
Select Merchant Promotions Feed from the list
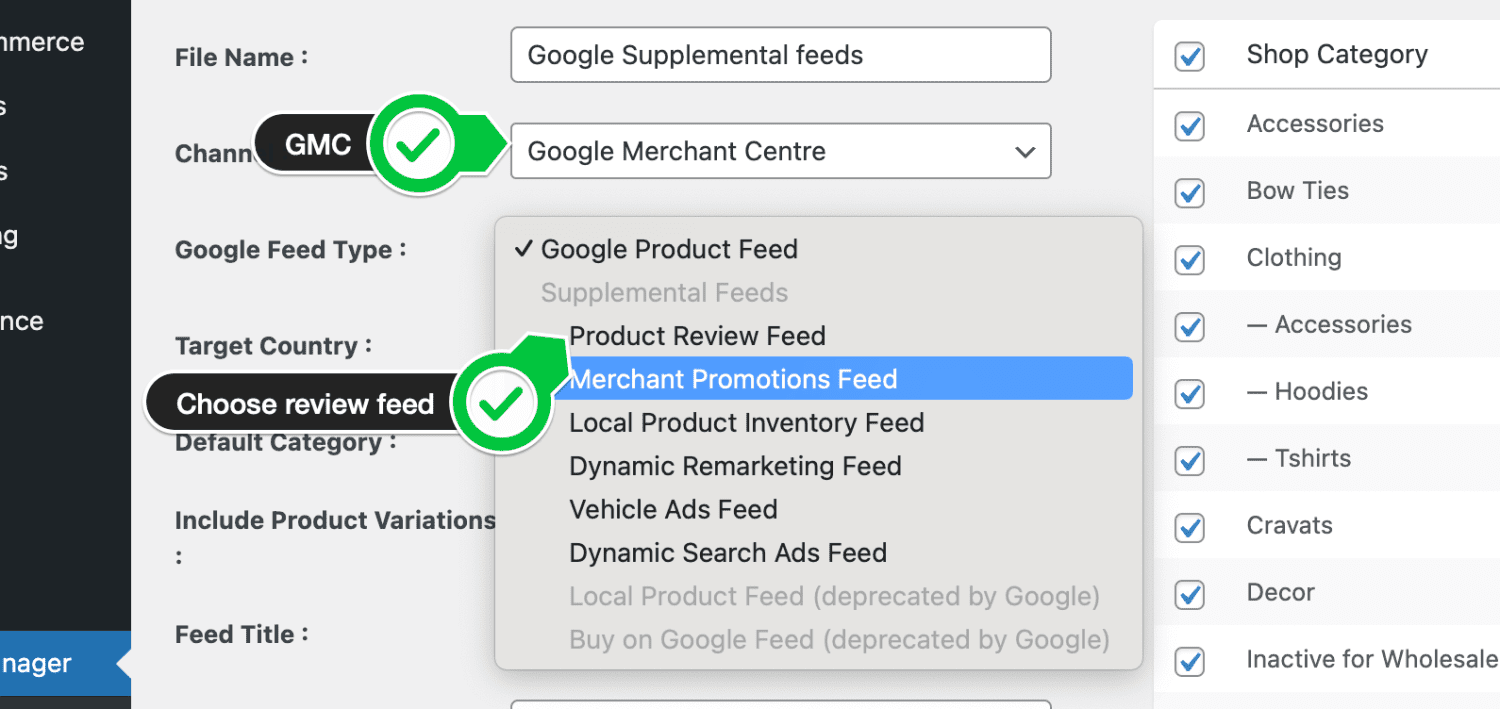(733, 378)
